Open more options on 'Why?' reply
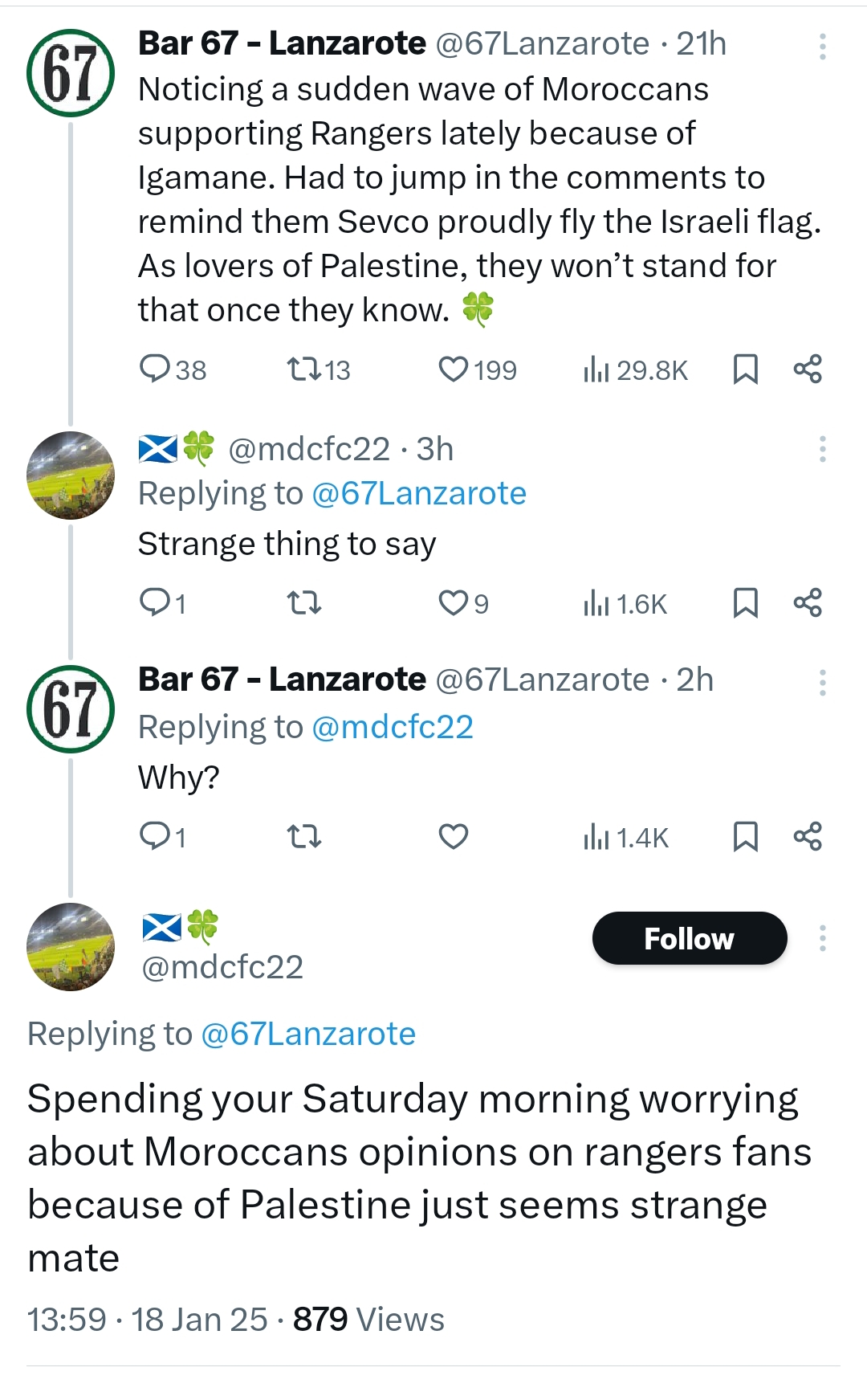 tap(823, 683)
